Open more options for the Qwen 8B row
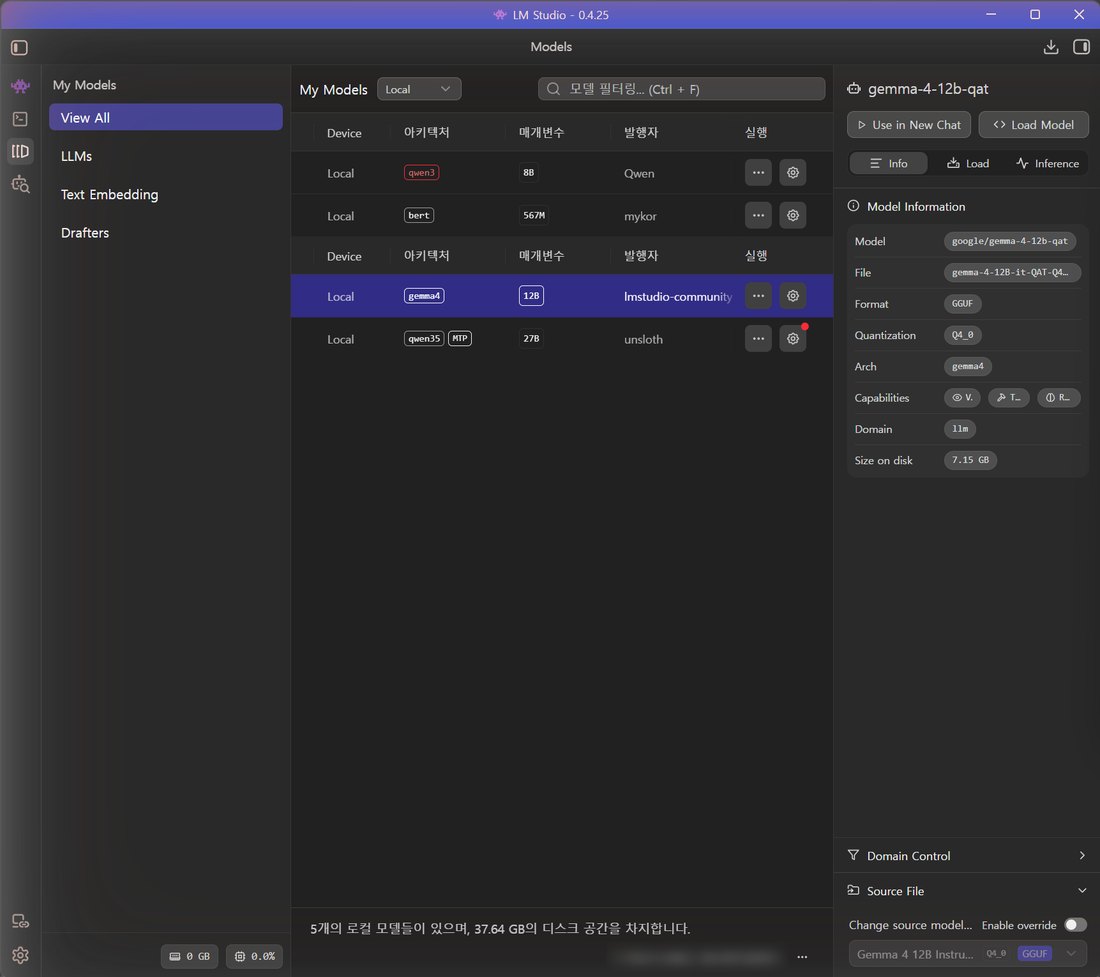 pyautogui.click(x=758, y=173)
